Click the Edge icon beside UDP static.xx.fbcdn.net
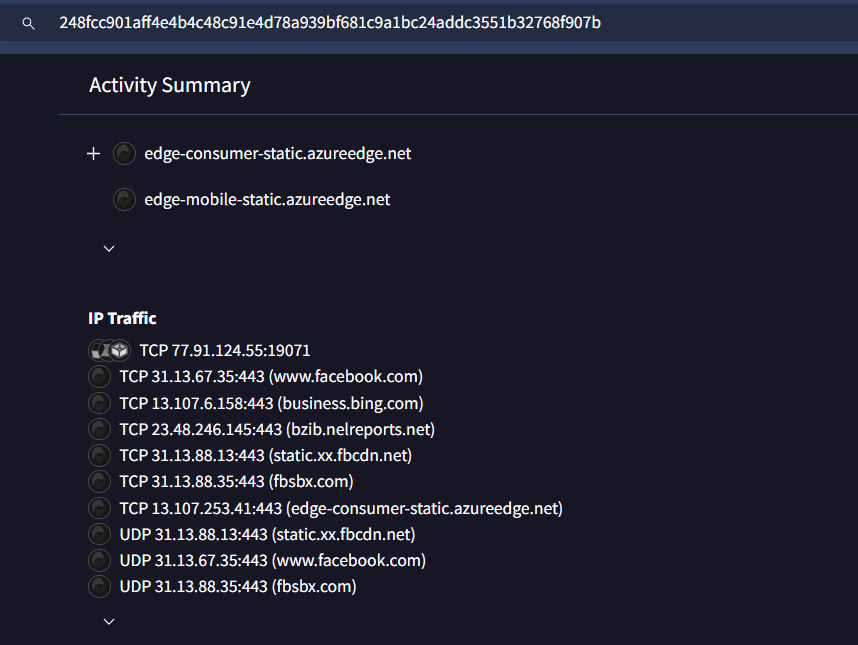The width and height of the screenshot is (858, 645). coord(99,534)
